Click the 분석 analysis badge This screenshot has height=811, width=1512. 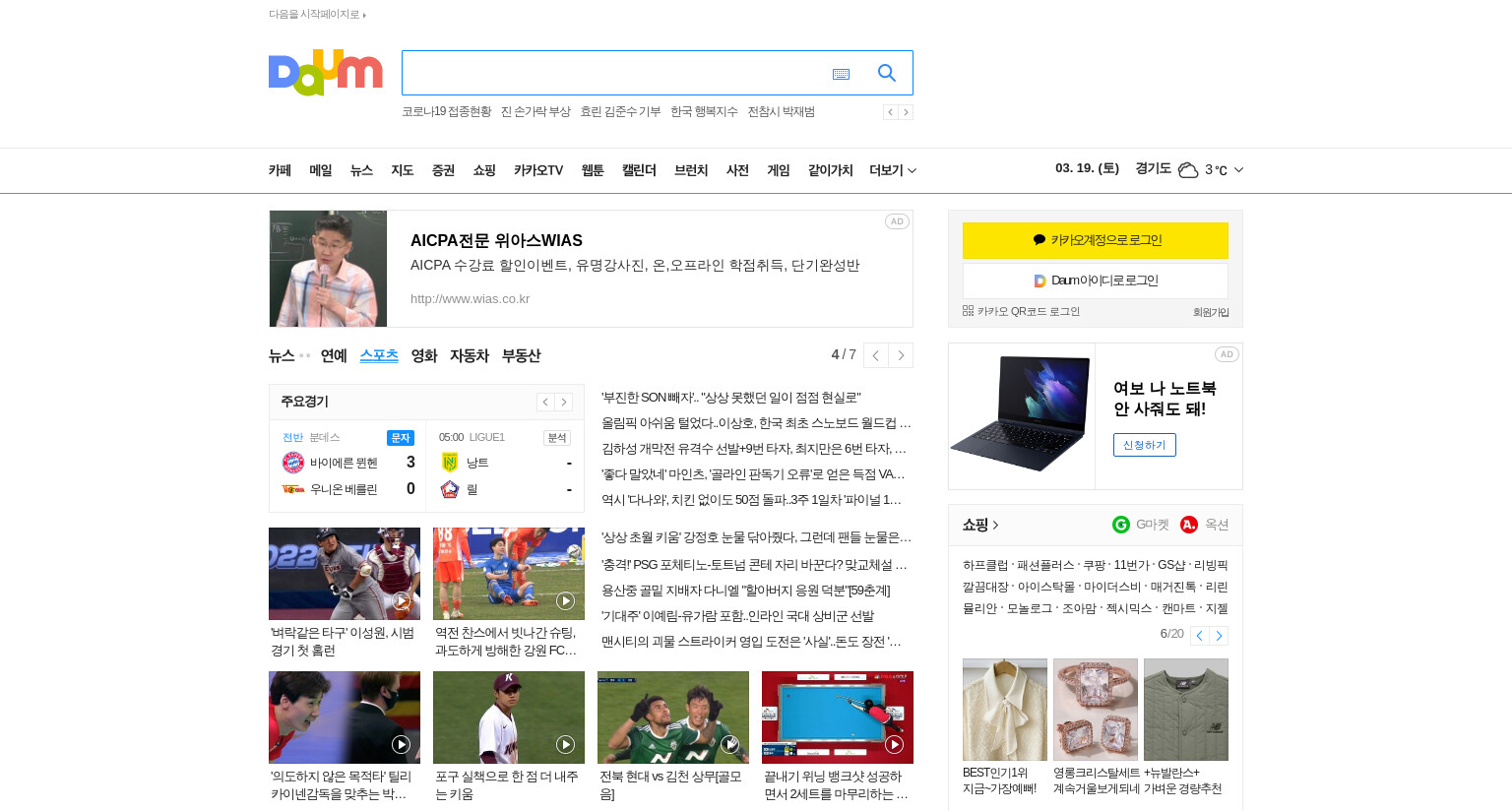[557, 438]
